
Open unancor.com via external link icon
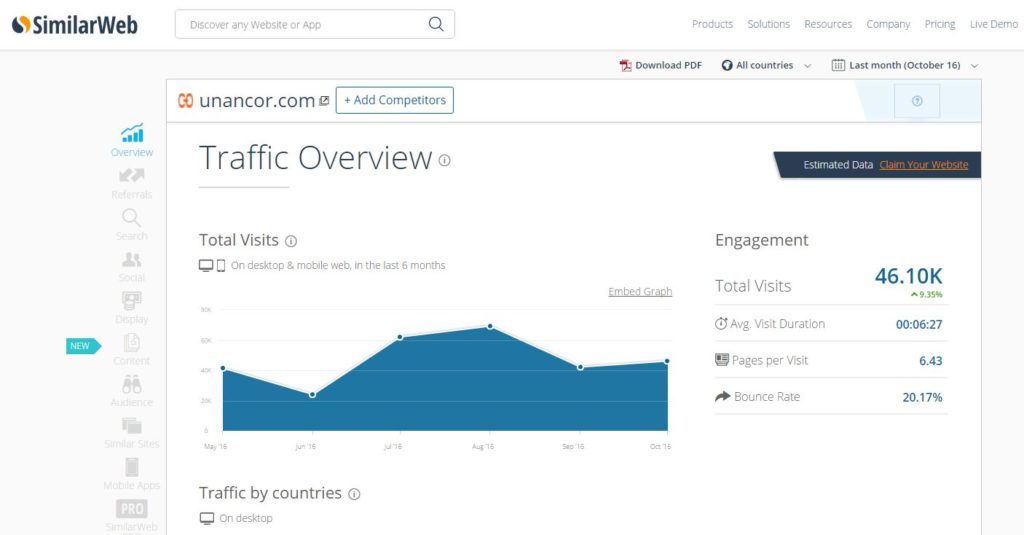click(x=324, y=101)
